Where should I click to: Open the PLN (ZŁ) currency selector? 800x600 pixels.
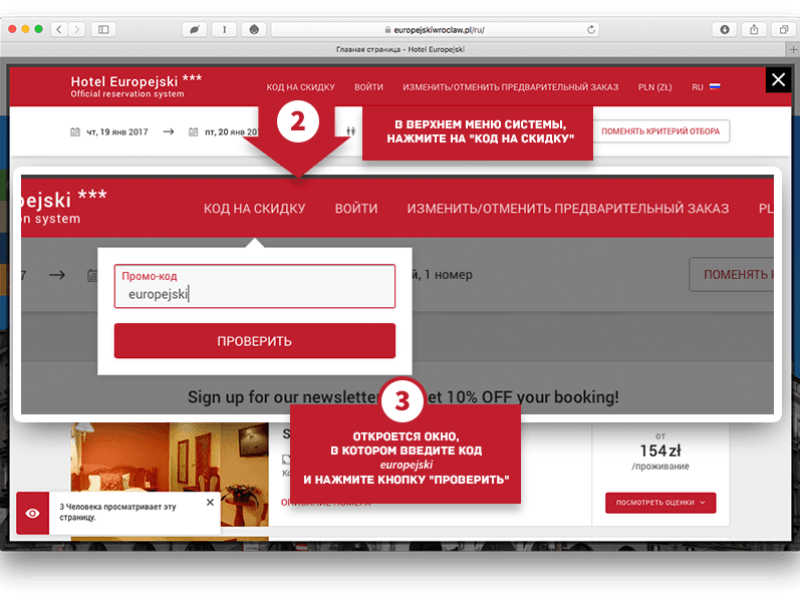tap(655, 87)
